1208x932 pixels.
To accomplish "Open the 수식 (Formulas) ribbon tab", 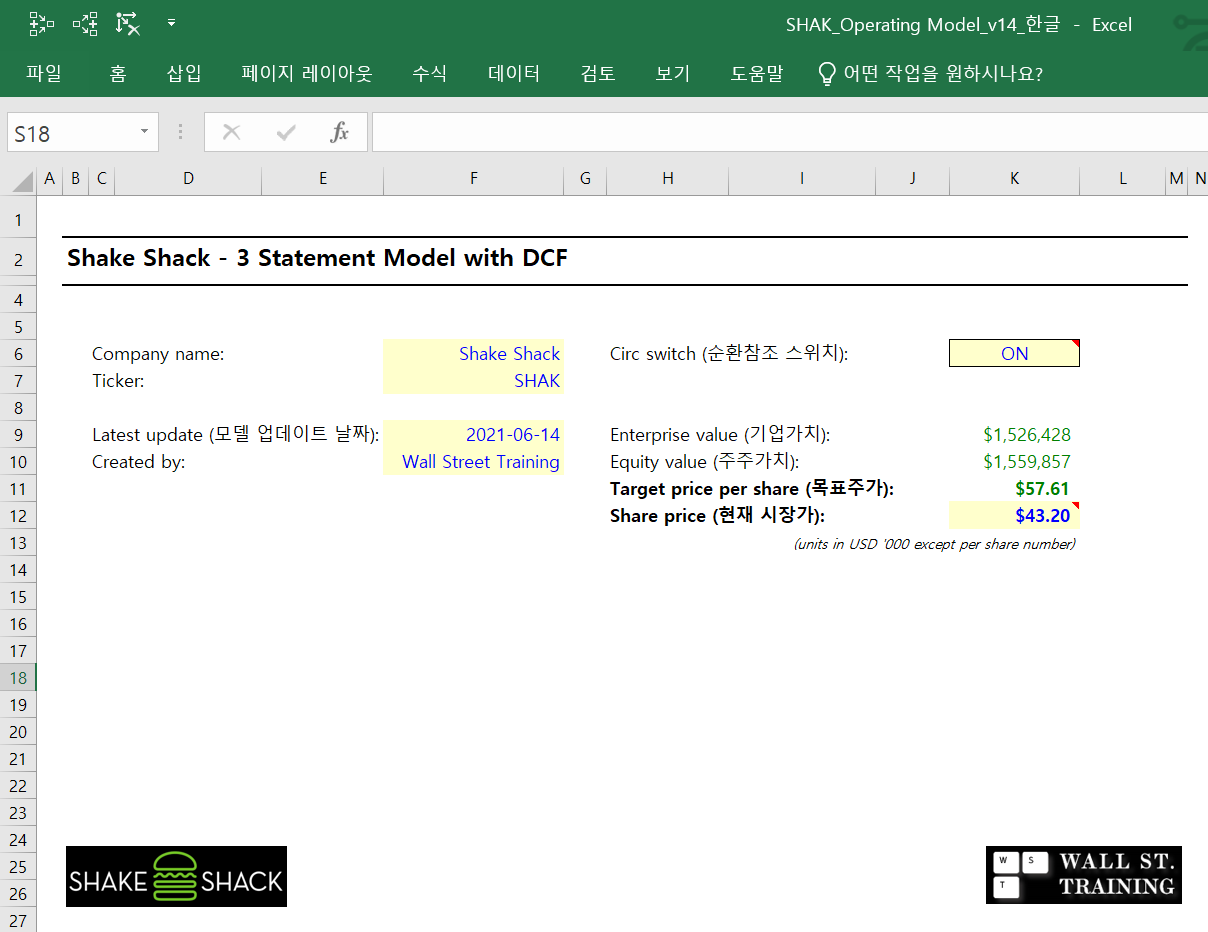I will (x=430, y=73).
